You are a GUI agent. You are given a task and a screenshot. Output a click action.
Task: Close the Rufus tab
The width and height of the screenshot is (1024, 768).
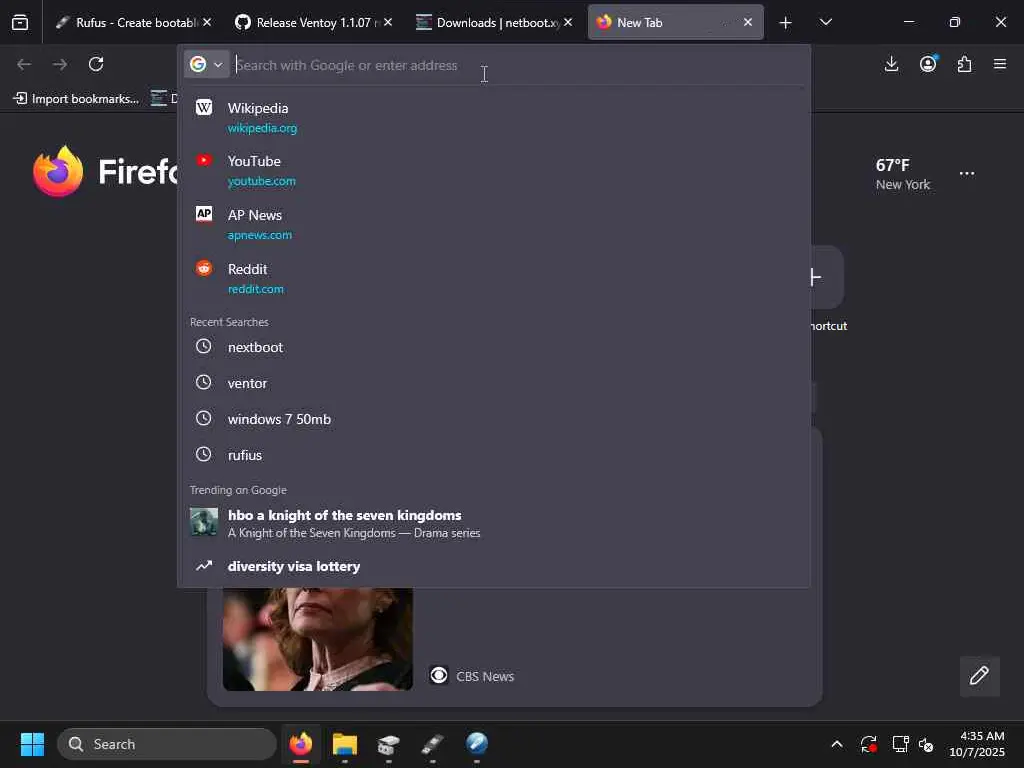pyautogui.click(x=207, y=22)
